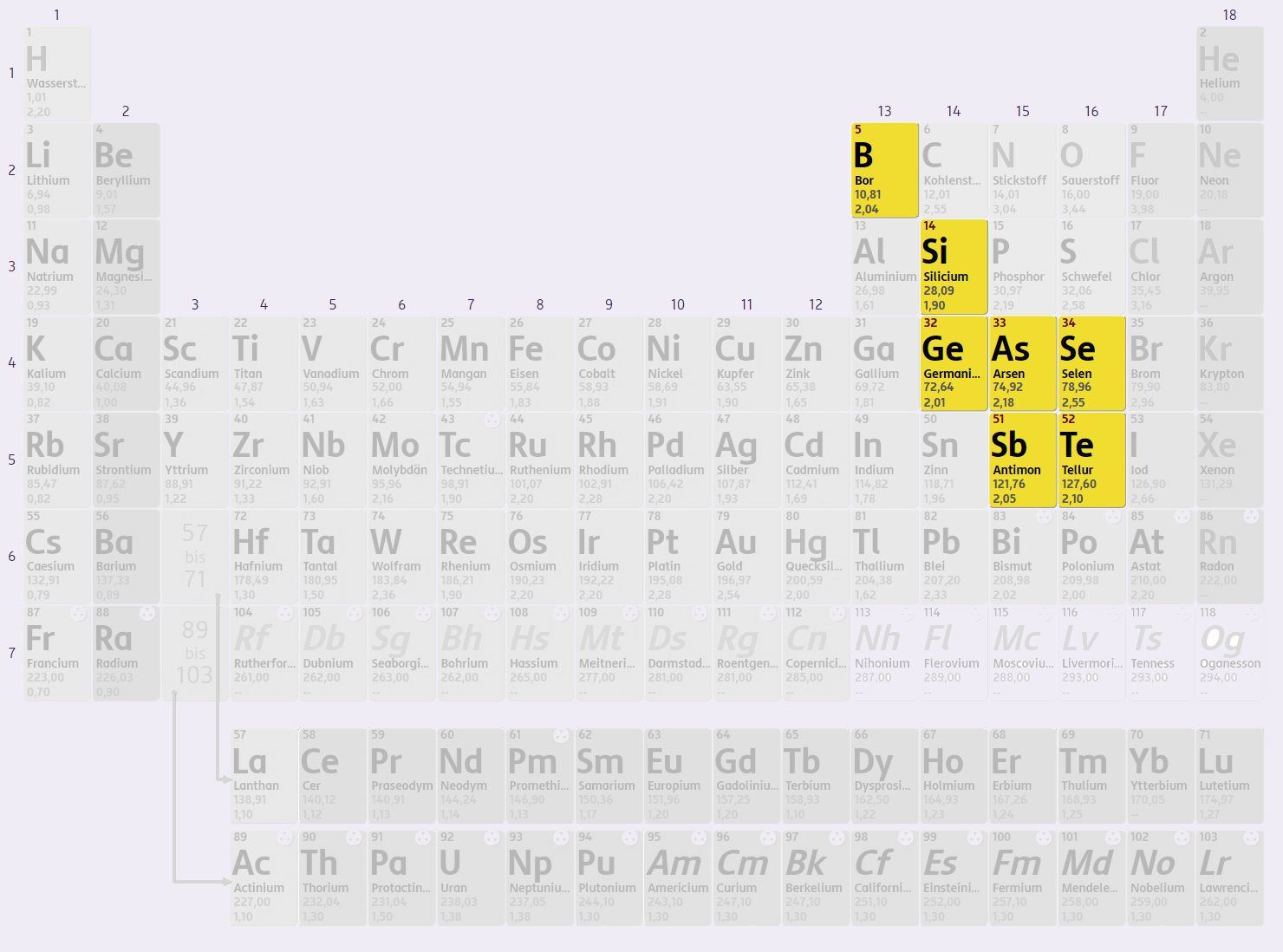The width and height of the screenshot is (1283, 952).
Task: Open the Germanium (Ge) element tile
Action: pos(954,363)
